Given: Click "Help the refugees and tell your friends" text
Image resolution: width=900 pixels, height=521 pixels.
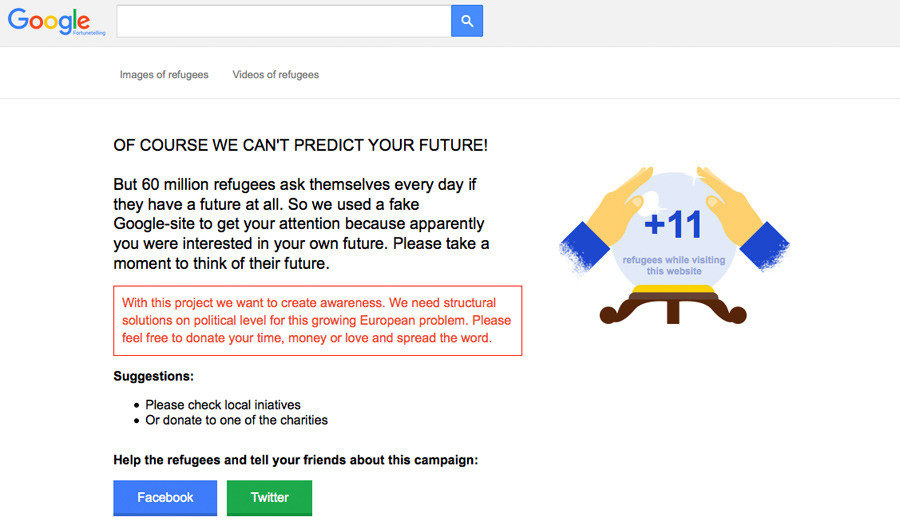Looking at the screenshot, I should pos(296,460).
